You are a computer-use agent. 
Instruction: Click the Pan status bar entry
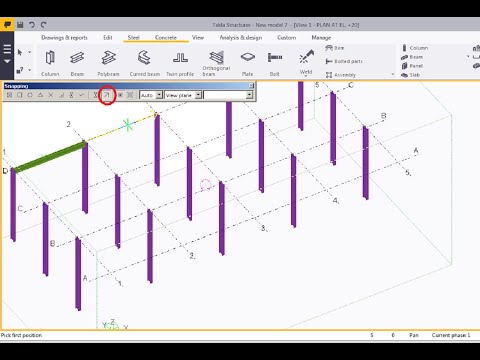click(x=414, y=335)
